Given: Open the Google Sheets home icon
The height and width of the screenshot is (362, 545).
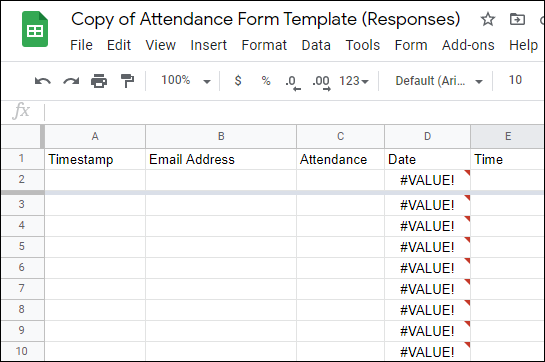Looking at the screenshot, I should click(35, 29).
